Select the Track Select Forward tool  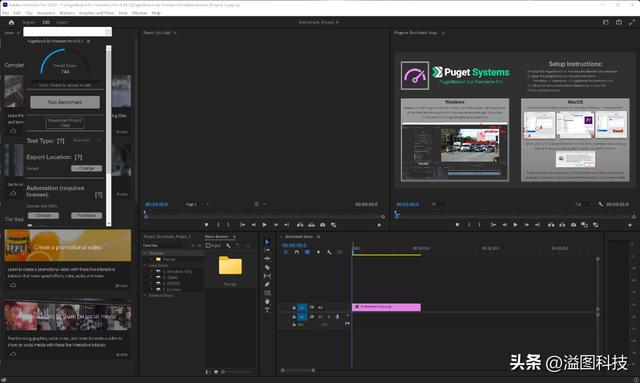coord(267,250)
